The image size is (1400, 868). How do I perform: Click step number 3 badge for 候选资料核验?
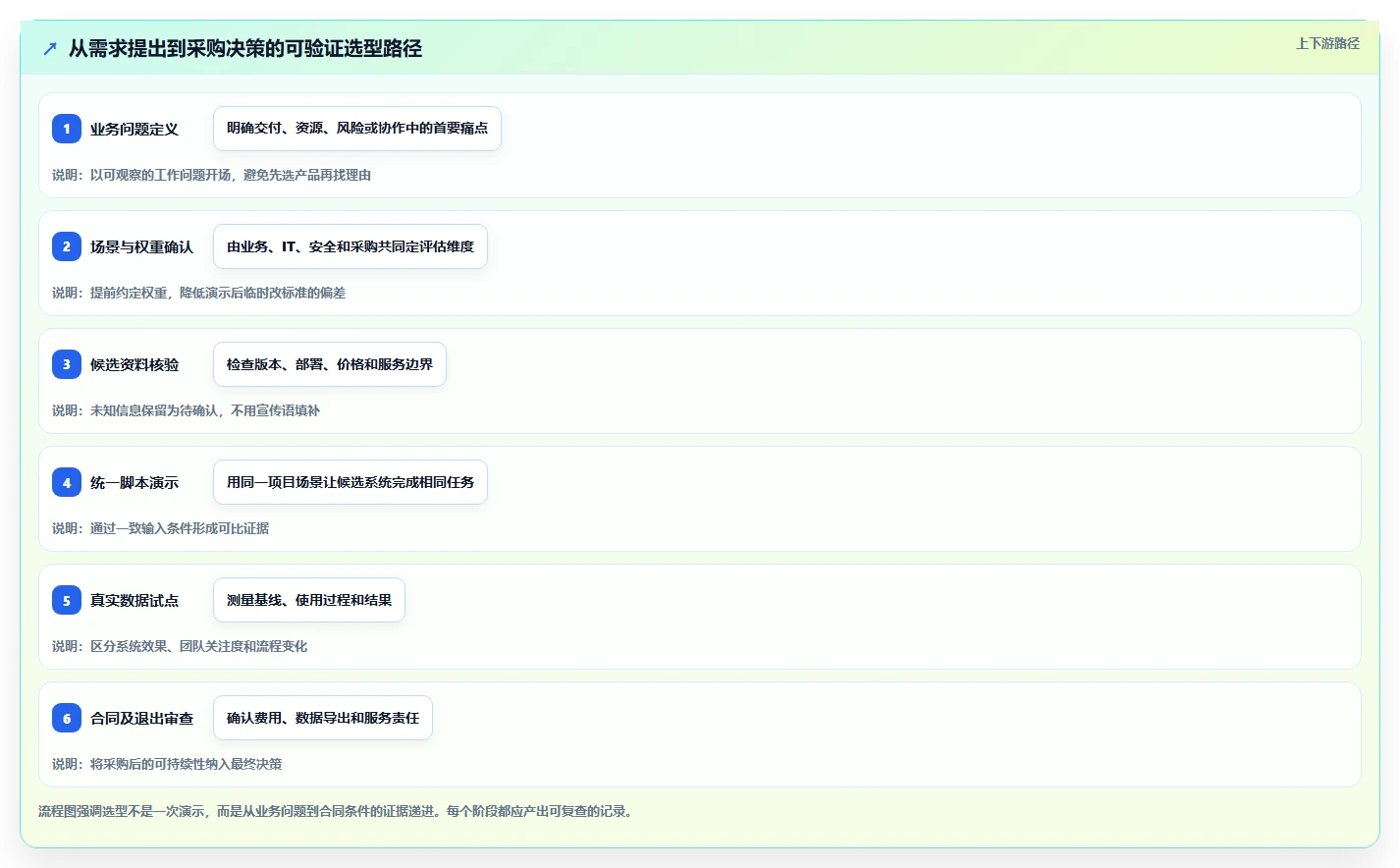[x=67, y=364]
